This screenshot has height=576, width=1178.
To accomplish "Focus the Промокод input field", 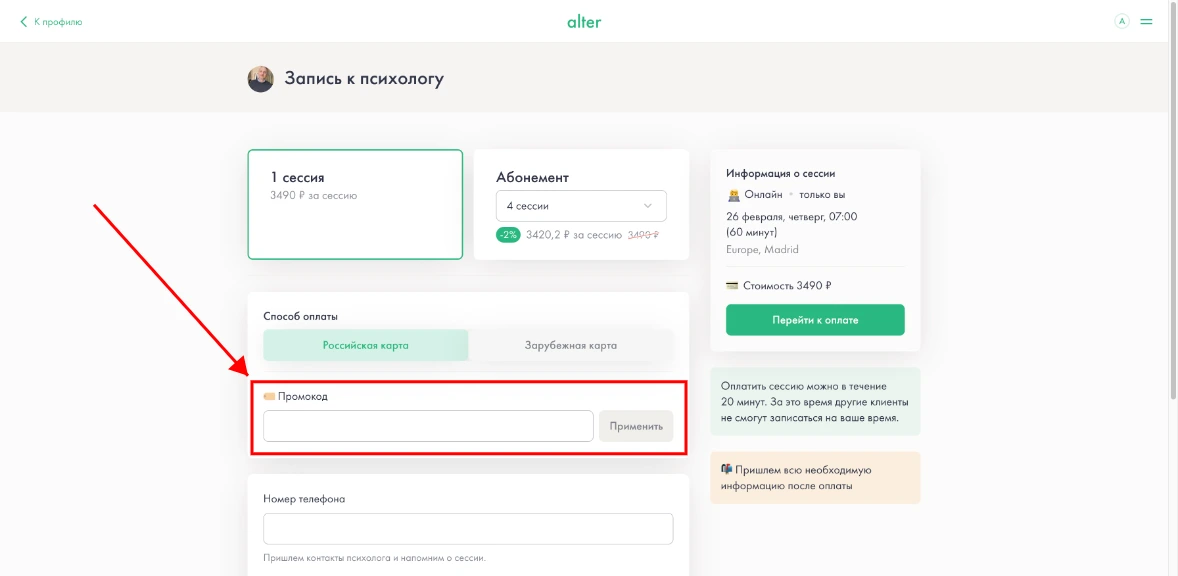I will click(x=428, y=426).
